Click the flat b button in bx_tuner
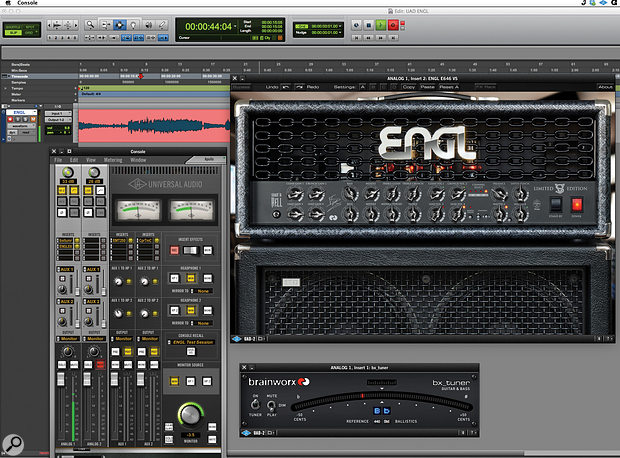Viewport: 620px width, 458px height. [387, 411]
